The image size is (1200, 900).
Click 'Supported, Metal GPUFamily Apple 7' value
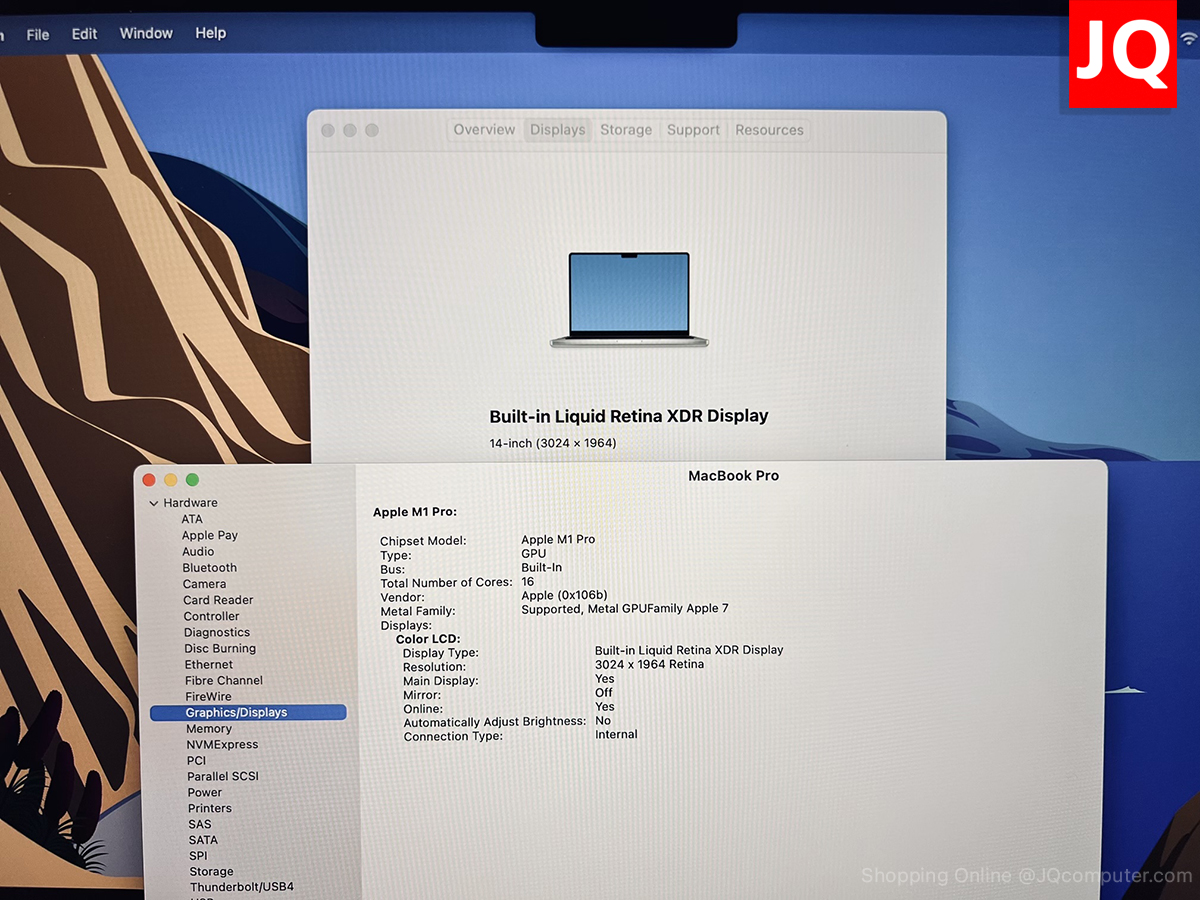tap(625, 608)
